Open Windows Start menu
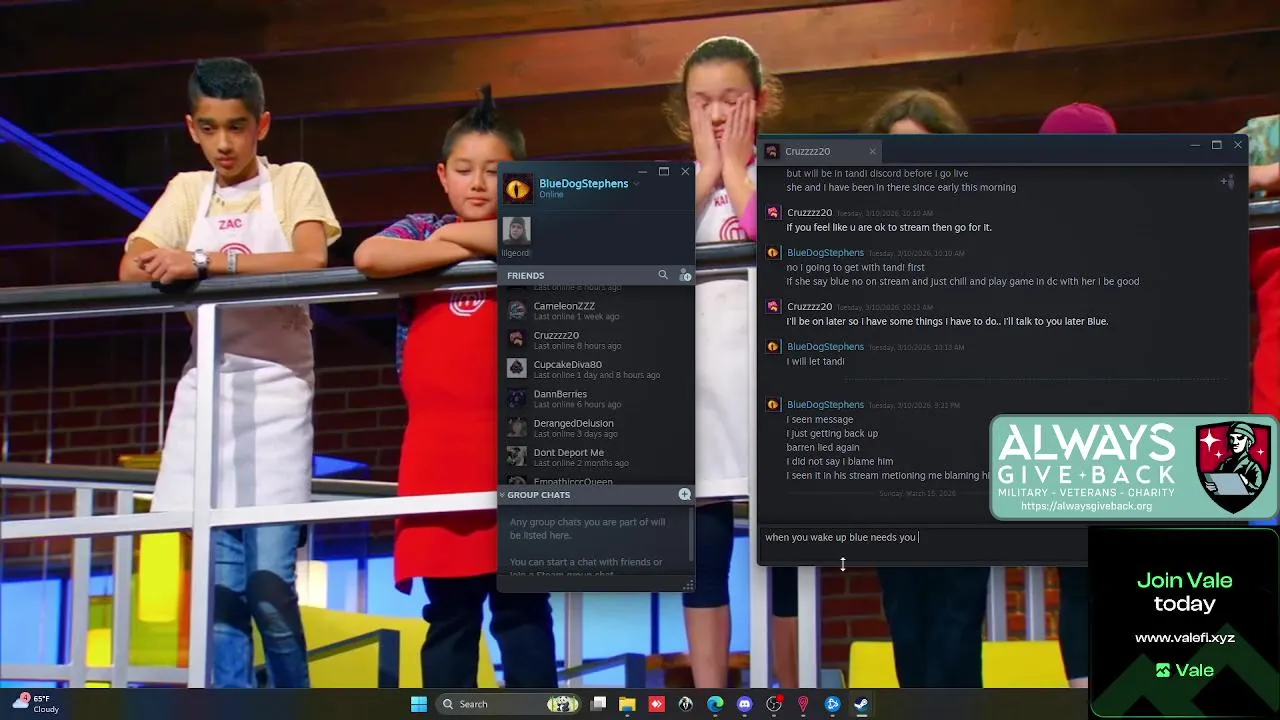Viewport: 1280px width, 720px height. pos(419,704)
